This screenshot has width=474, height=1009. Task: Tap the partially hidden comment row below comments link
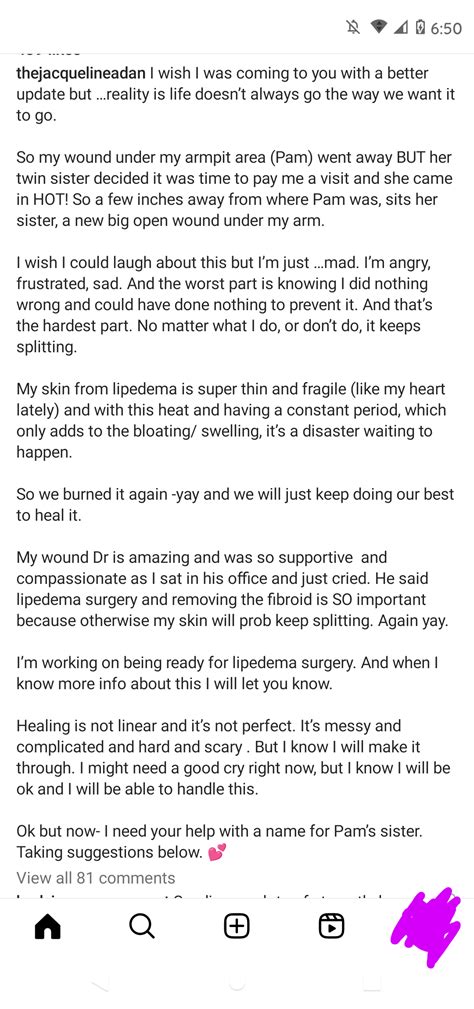(212, 895)
